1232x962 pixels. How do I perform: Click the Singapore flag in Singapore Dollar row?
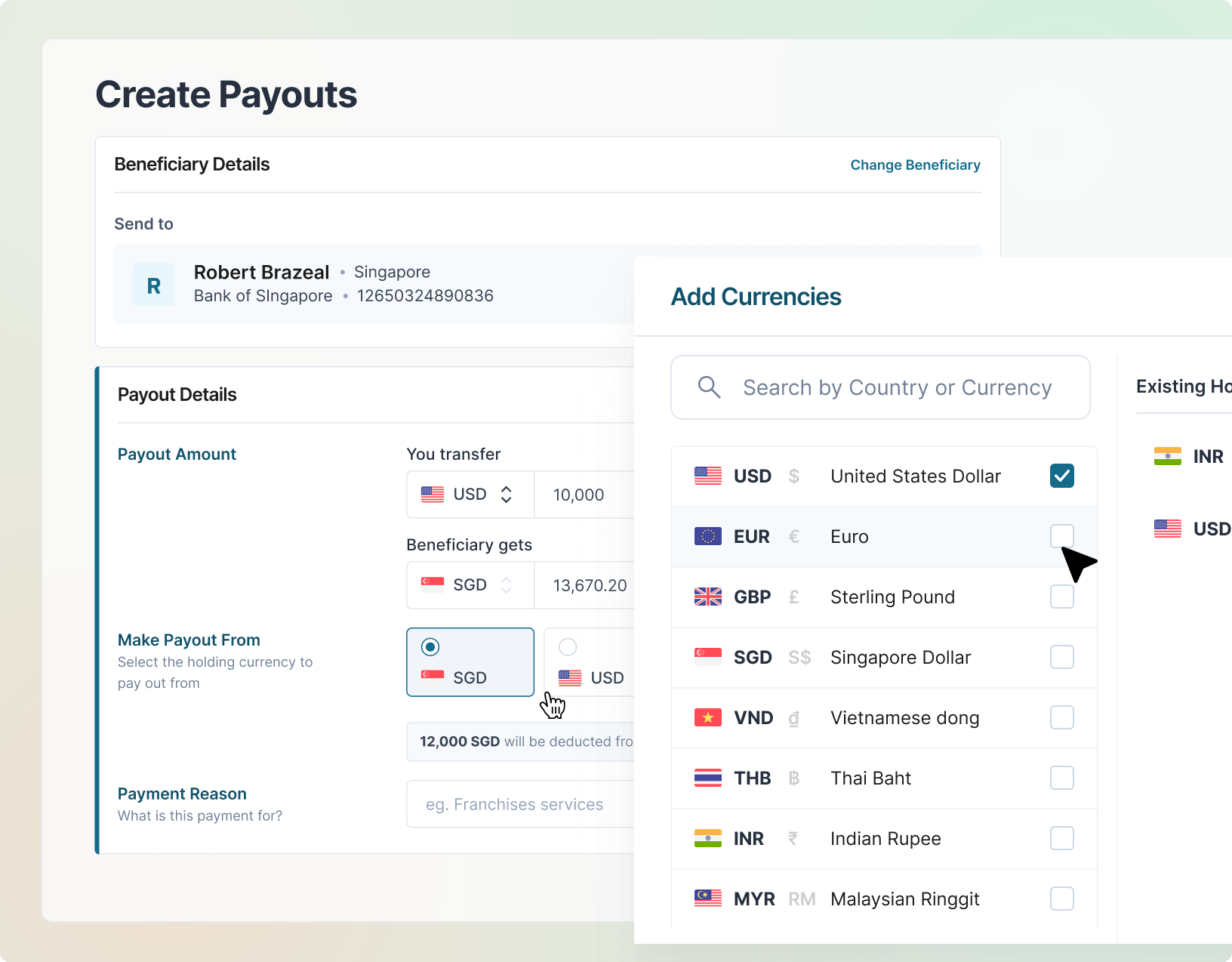coord(708,657)
